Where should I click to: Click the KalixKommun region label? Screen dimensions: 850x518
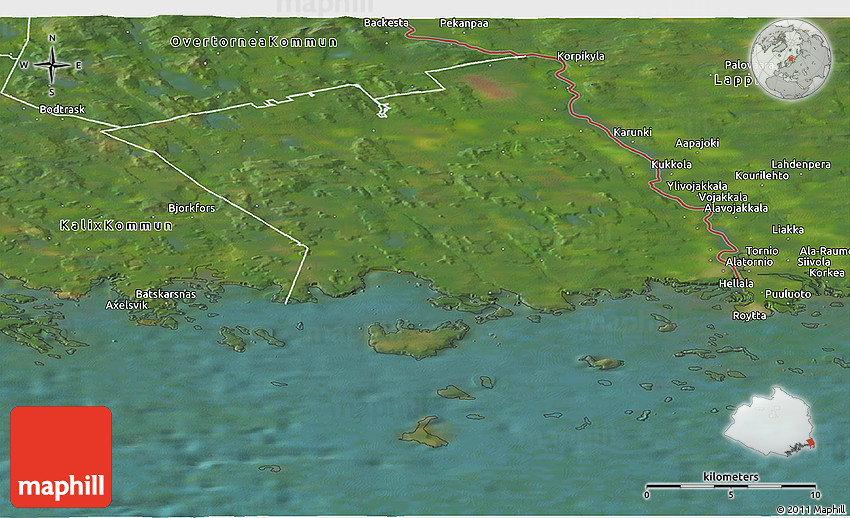pyautogui.click(x=116, y=225)
